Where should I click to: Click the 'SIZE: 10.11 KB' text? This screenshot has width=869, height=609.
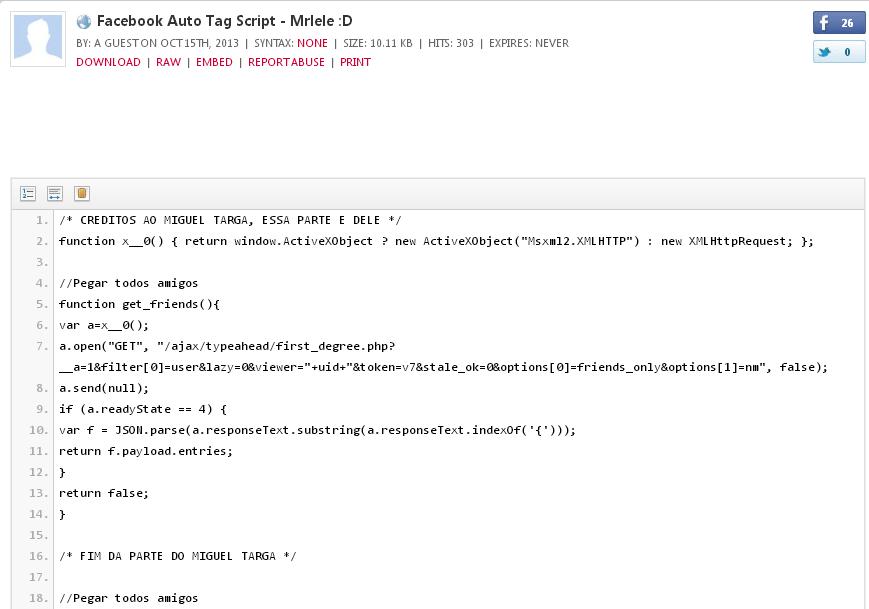coord(377,43)
